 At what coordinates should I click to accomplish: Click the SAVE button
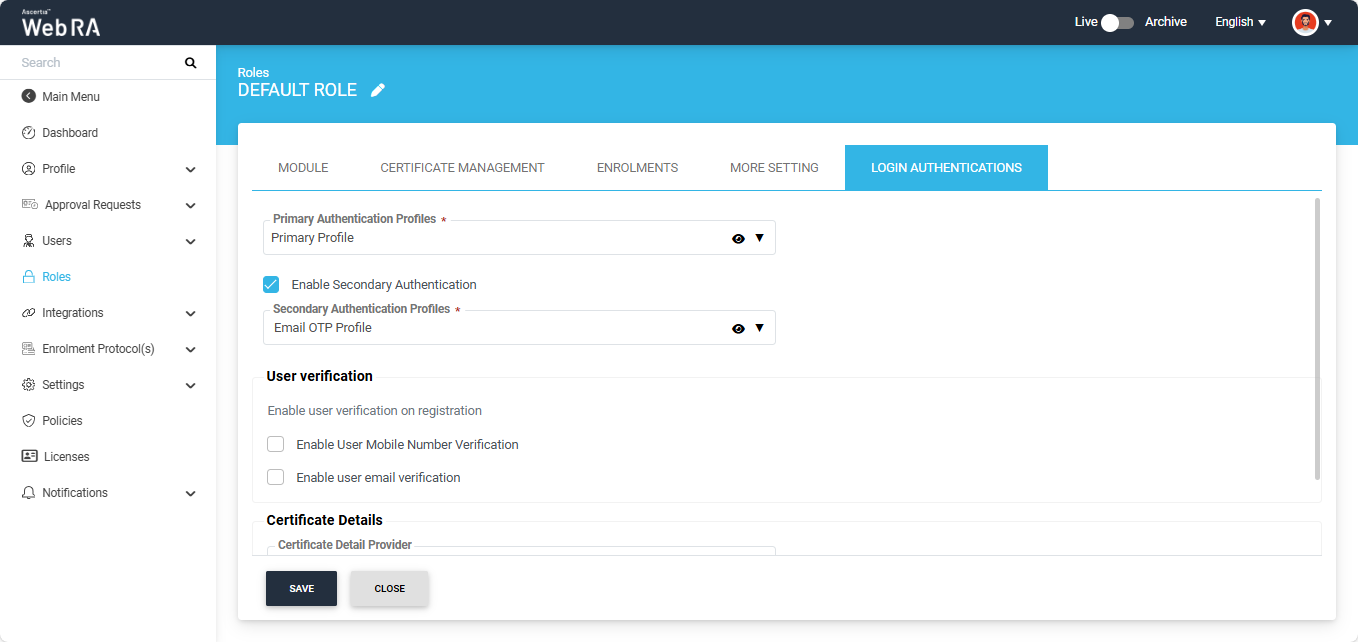(x=301, y=589)
